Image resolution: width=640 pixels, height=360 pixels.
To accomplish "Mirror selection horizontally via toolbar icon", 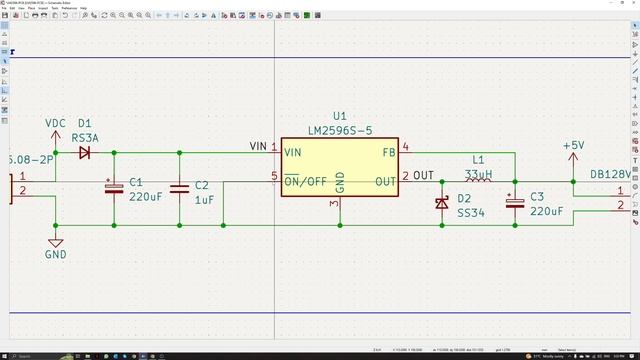I will point(213,15).
